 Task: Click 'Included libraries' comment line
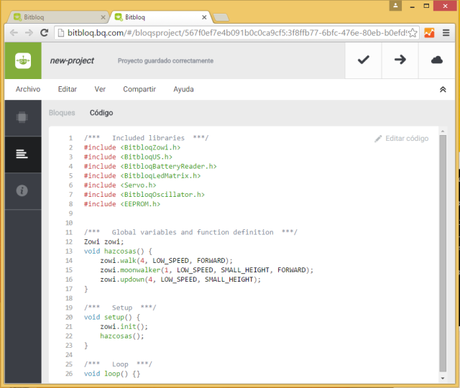click(146, 138)
